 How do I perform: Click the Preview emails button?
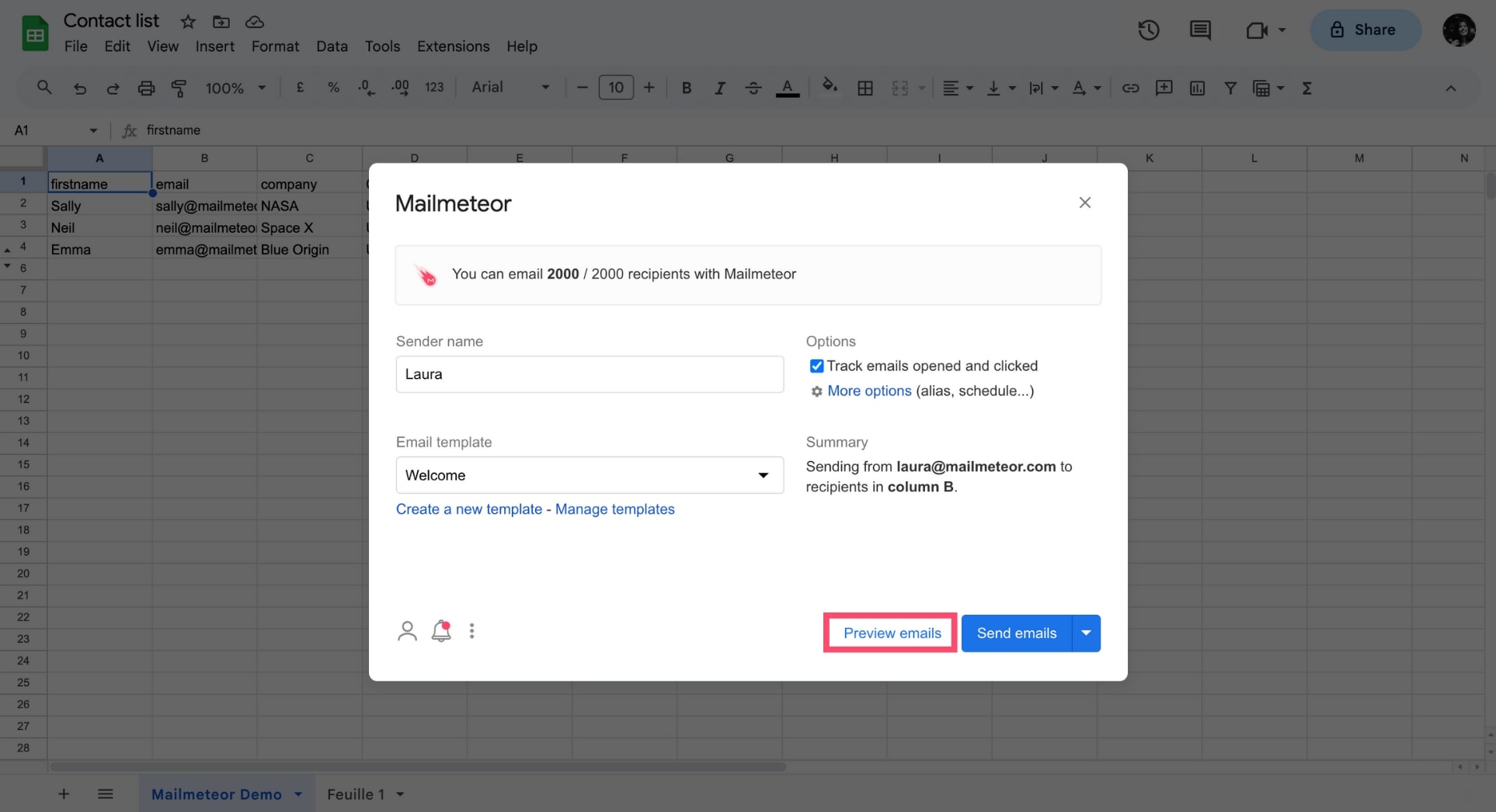tap(892, 633)
